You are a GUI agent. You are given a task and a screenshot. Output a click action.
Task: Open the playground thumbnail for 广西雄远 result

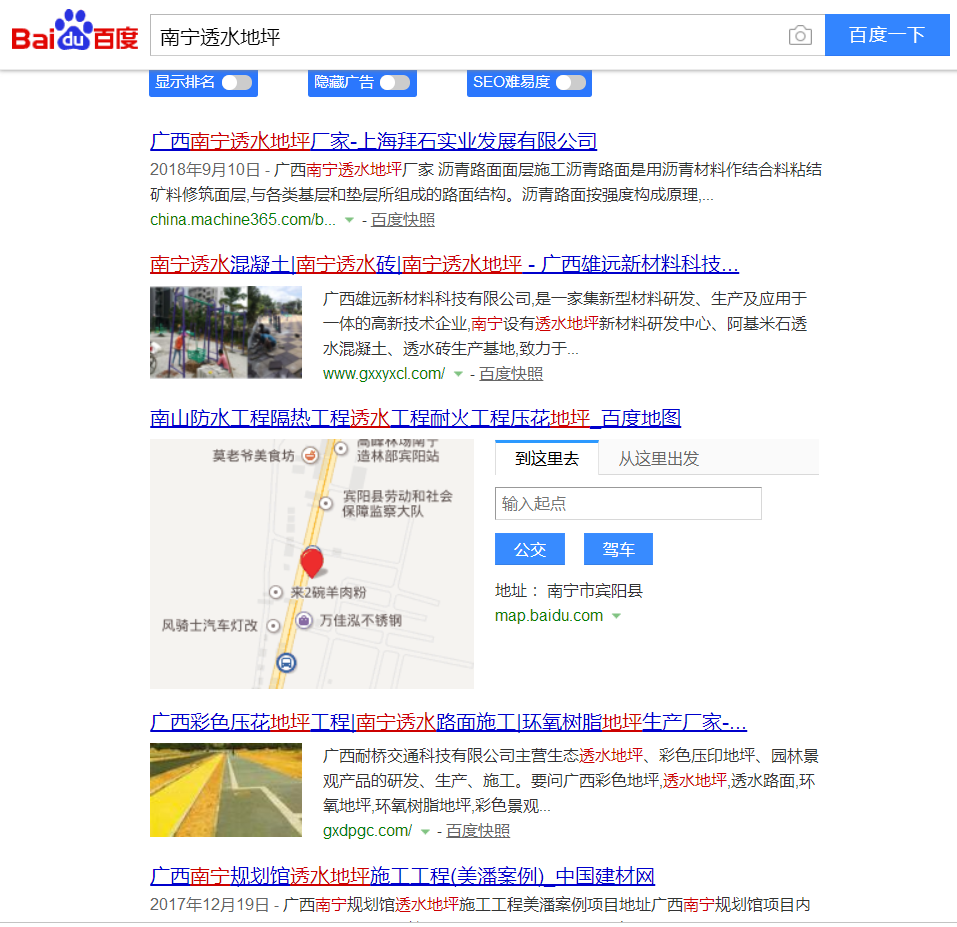pyautogui.click(x=226, y=333)
